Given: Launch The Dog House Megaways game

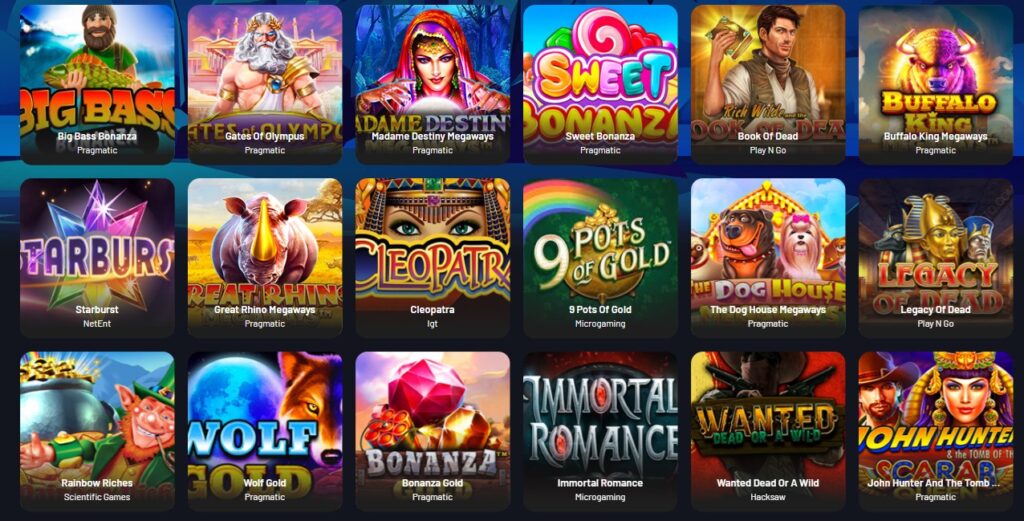Looking at the screenshot, I should 768,258.
